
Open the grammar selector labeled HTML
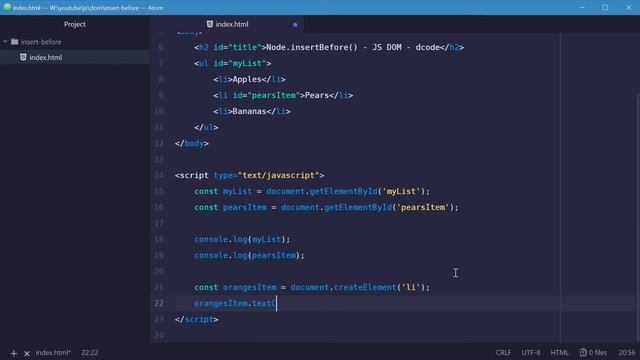[559, 353]
